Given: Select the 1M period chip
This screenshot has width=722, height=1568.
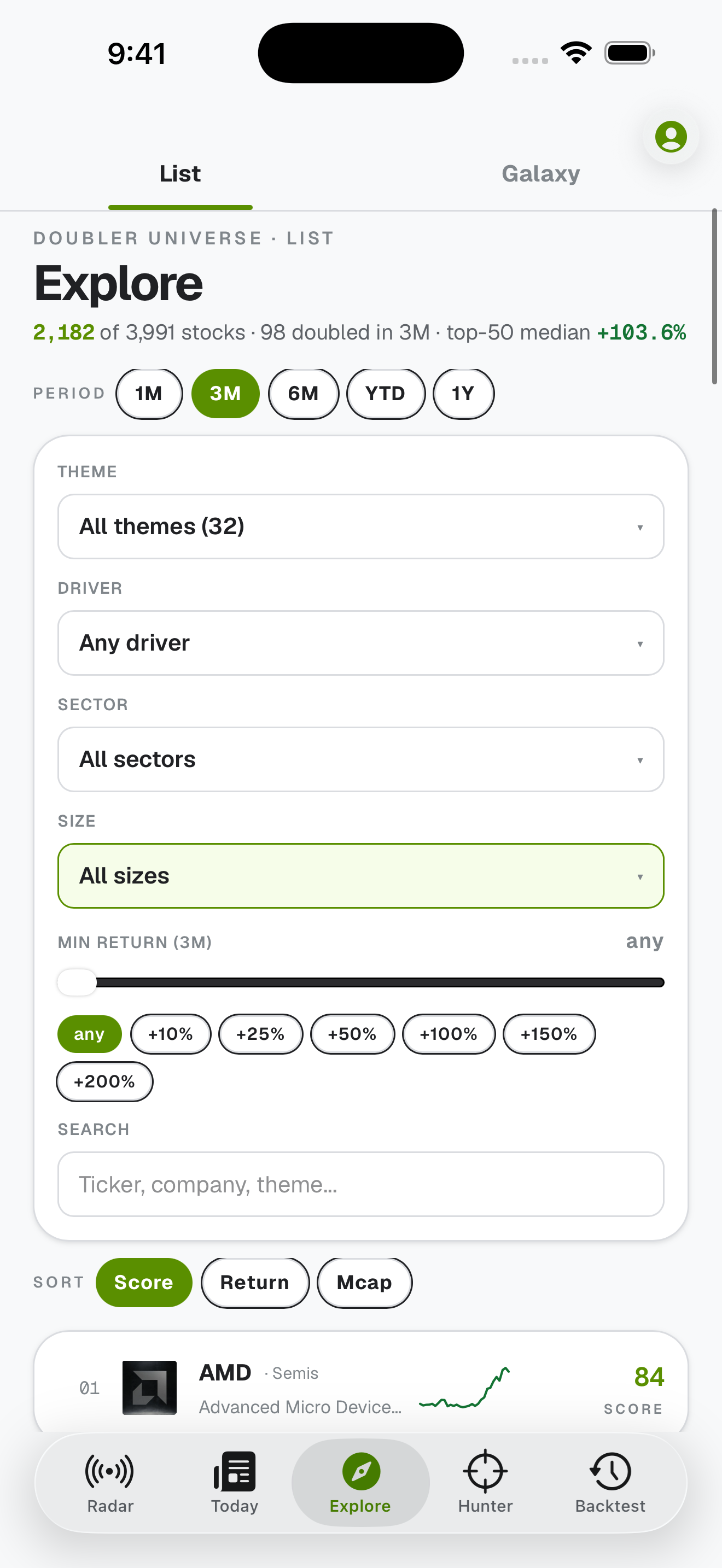Looking at the screenshot, I should (149, 394).
